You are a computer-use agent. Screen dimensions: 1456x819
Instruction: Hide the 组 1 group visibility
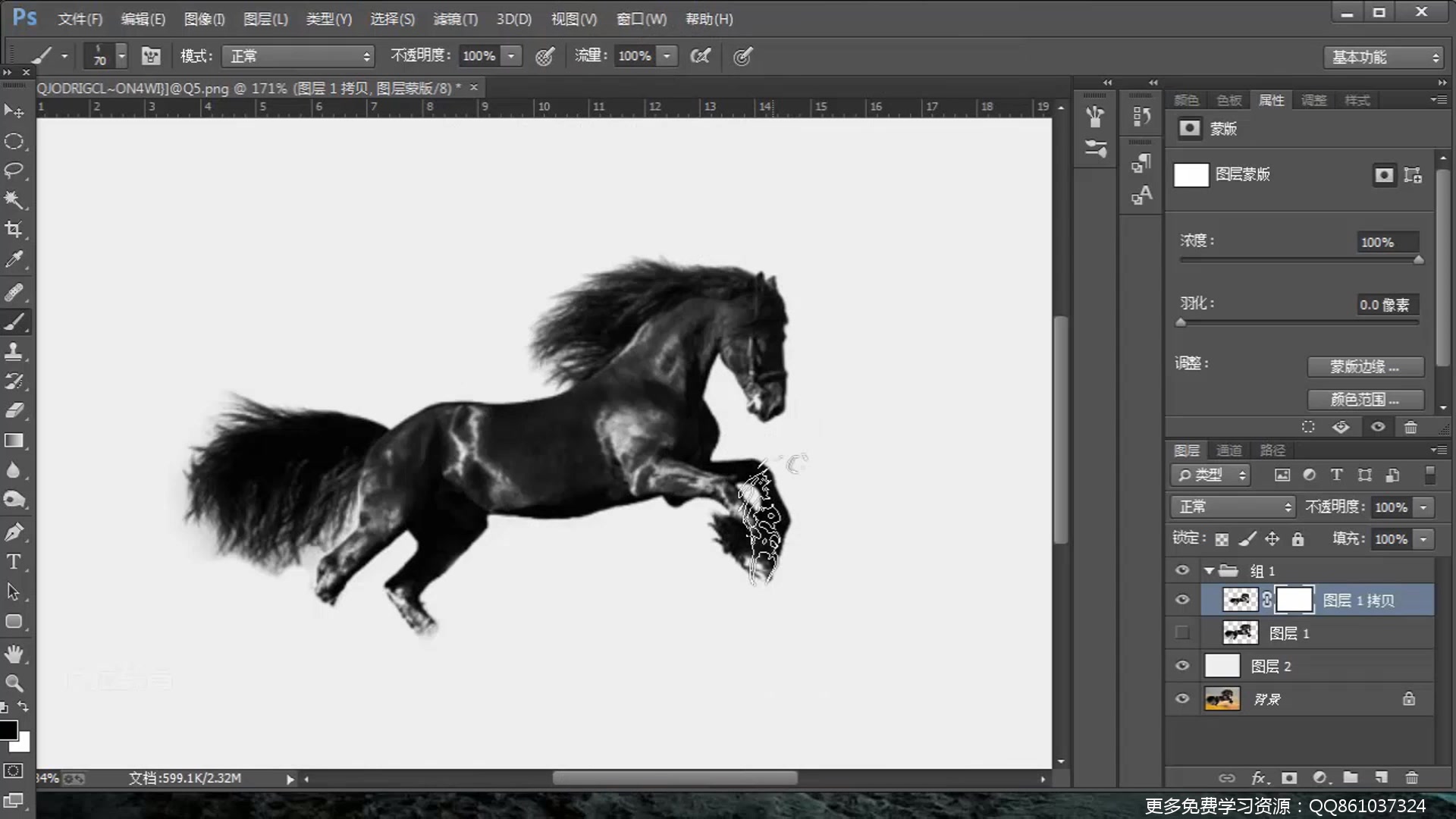click(x=1182, y=570)
